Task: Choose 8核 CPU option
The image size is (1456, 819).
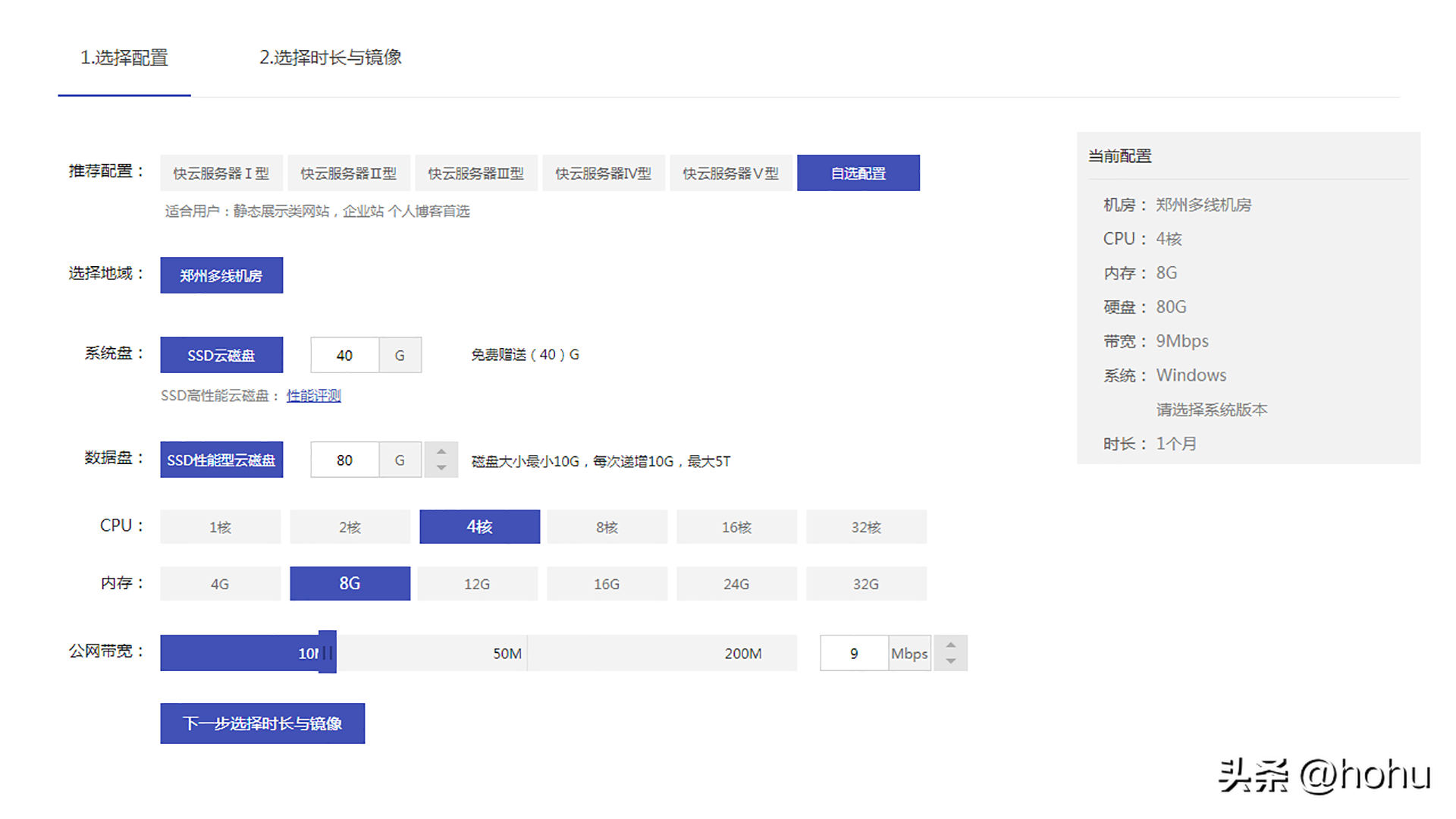Action: click(x=607, y=527)
